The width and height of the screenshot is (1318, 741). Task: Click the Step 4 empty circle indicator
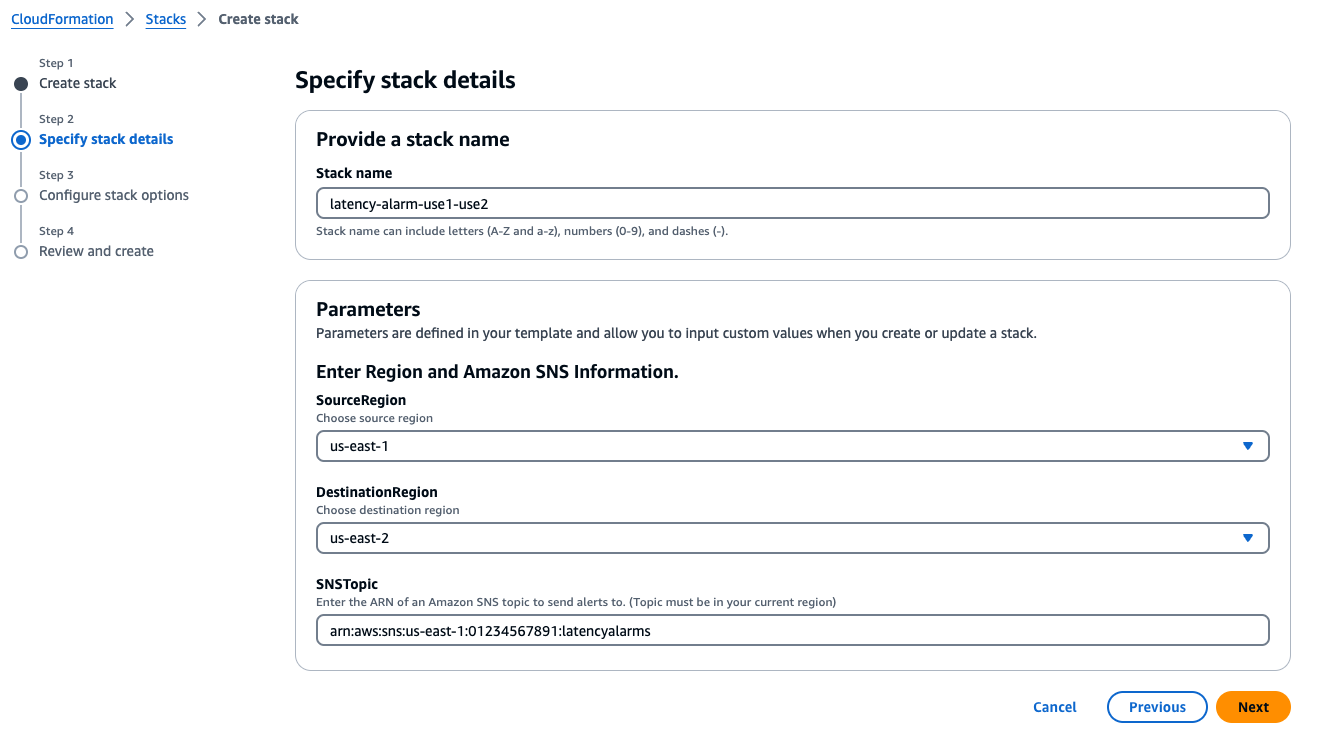(21, 252)
